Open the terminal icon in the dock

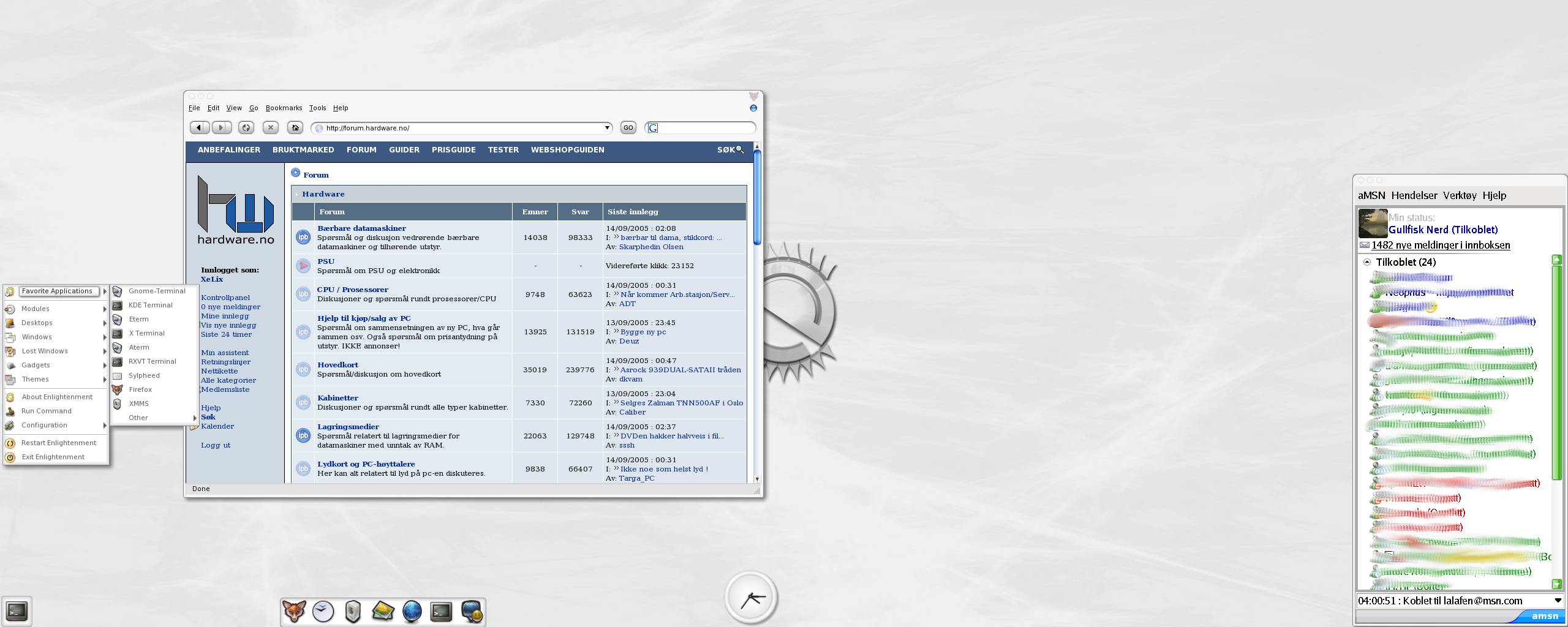click(442, 611)
